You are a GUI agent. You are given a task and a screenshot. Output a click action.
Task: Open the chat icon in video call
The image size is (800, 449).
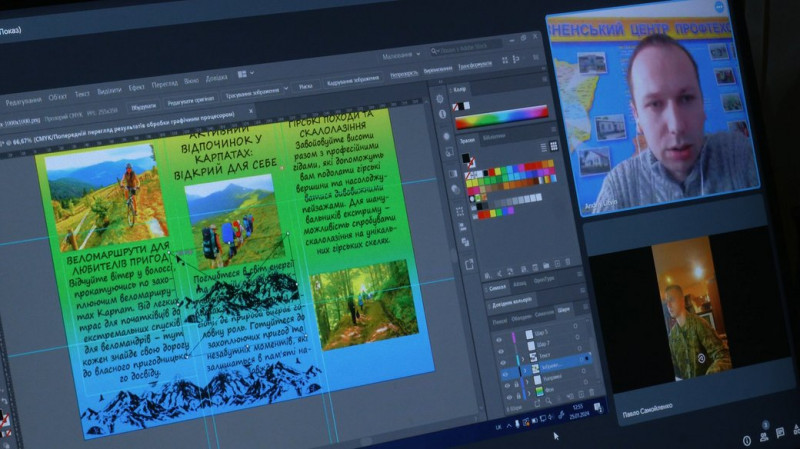tap(782, 431)
